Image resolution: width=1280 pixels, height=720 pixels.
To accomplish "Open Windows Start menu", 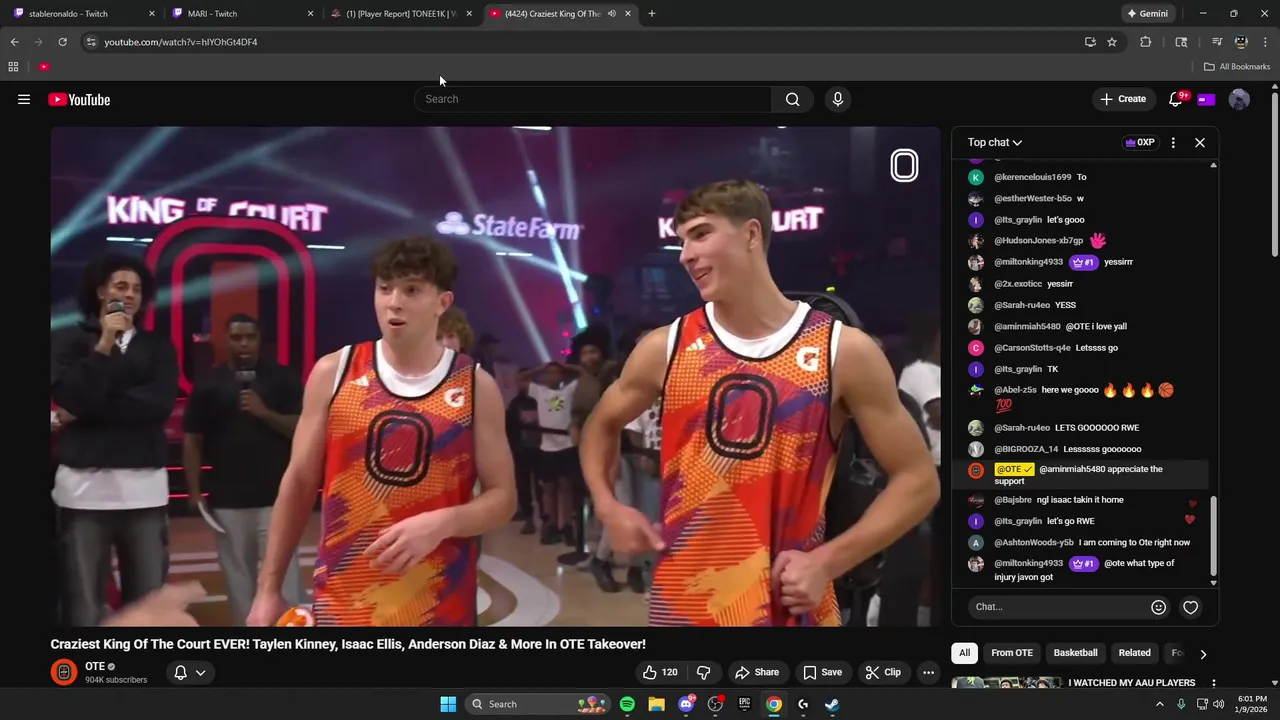I will 448,704.
